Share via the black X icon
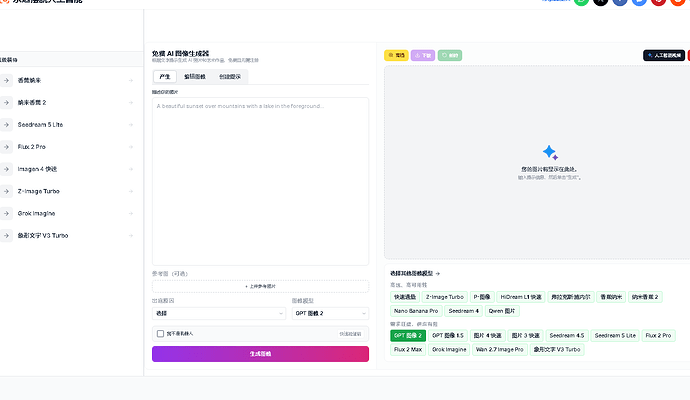The image size is (690, 400). 600,1
